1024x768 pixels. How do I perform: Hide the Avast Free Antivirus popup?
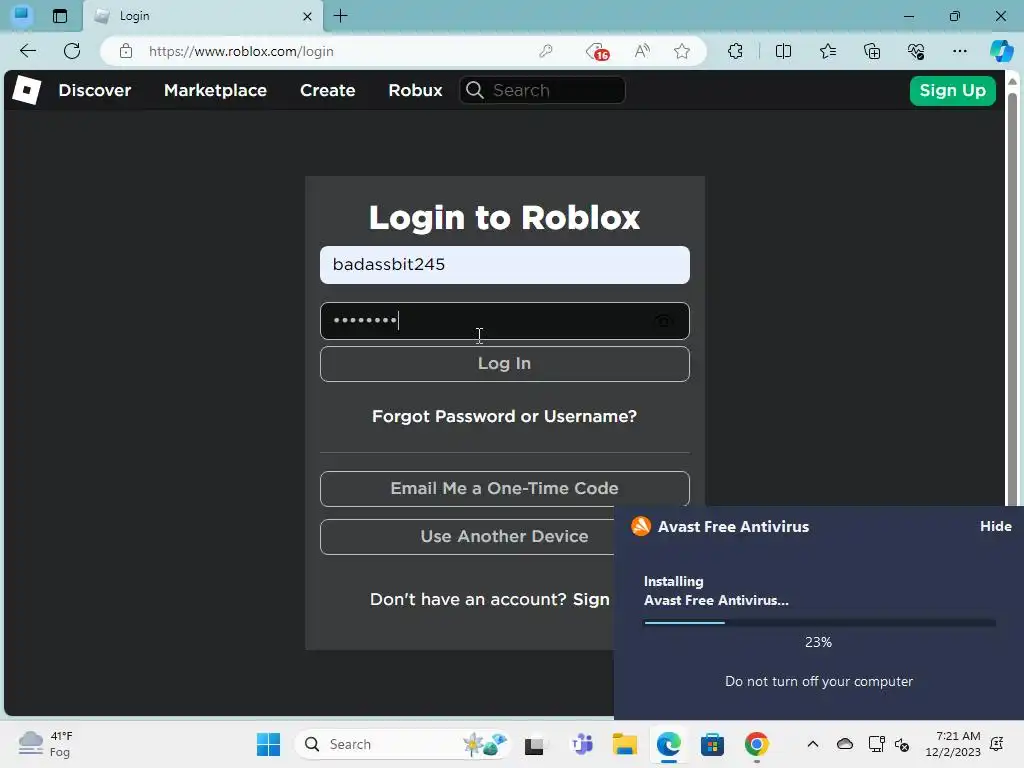(995, 526)
